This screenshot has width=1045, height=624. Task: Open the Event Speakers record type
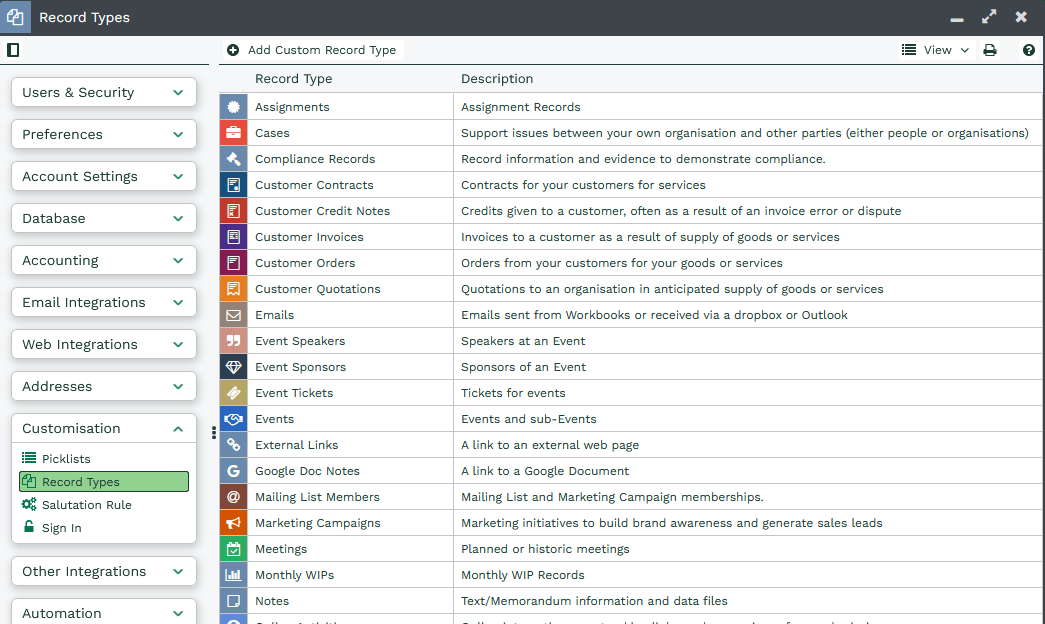click(x=300, y=341)
